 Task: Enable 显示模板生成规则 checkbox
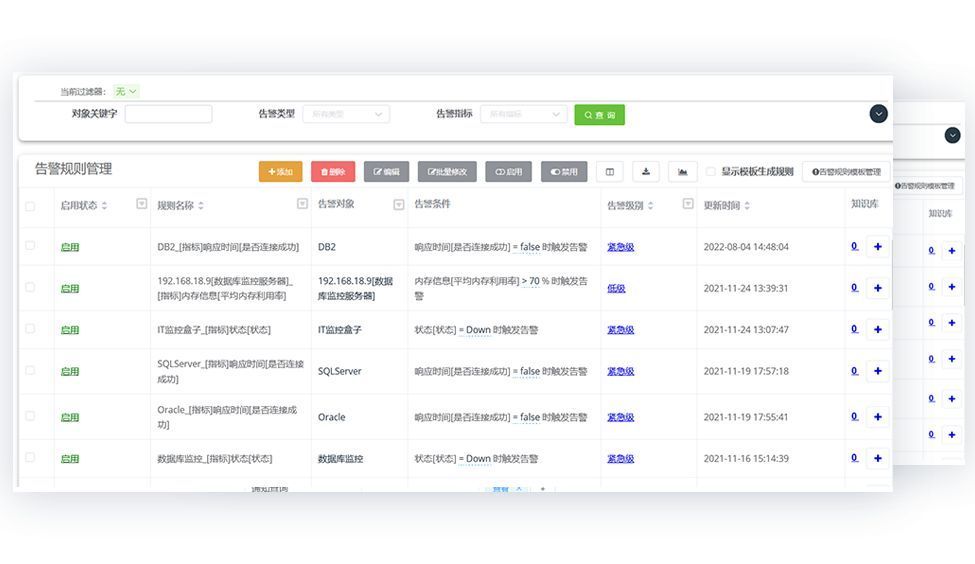[710, 172]
